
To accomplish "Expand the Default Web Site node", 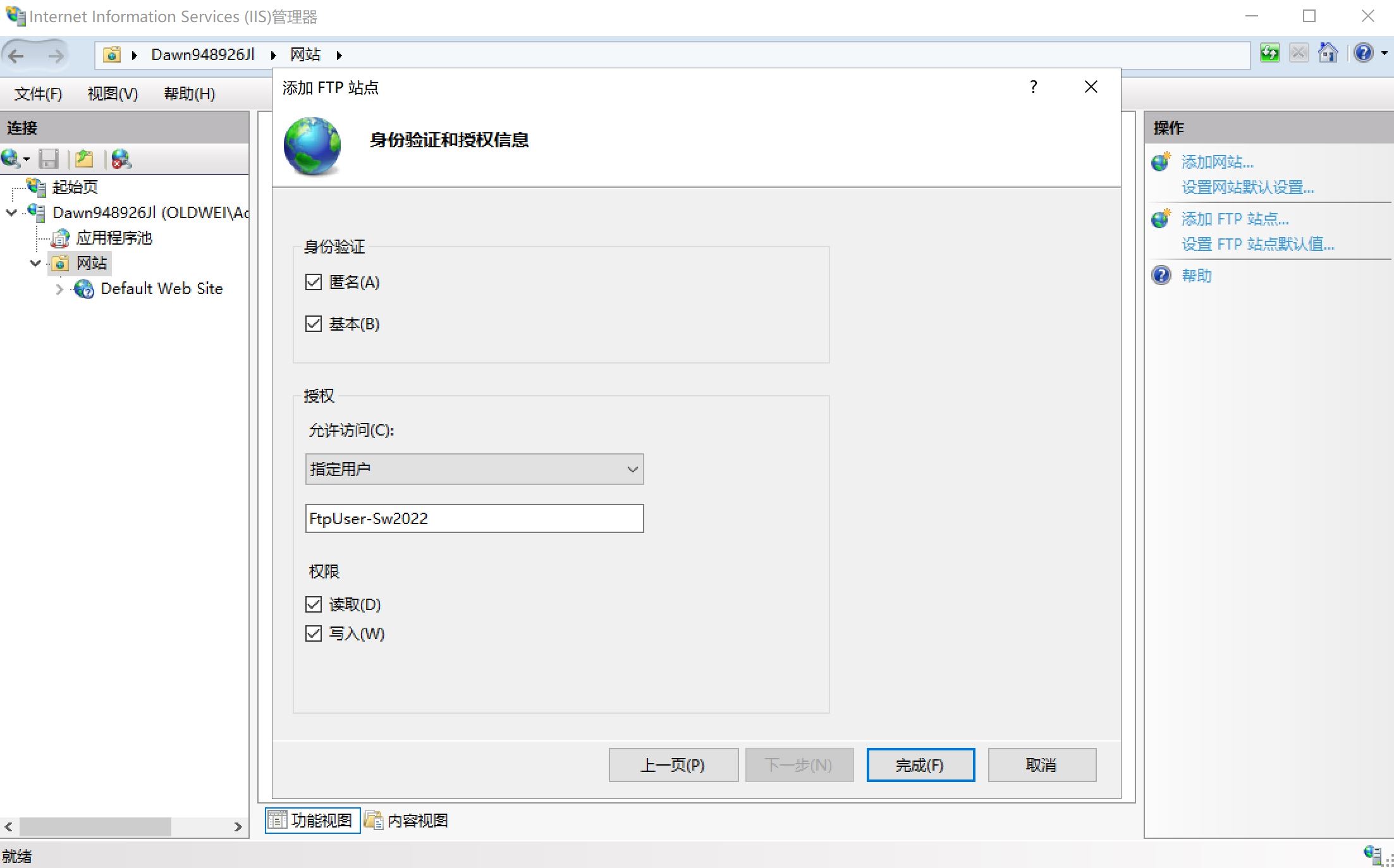I will pos(59,289).
